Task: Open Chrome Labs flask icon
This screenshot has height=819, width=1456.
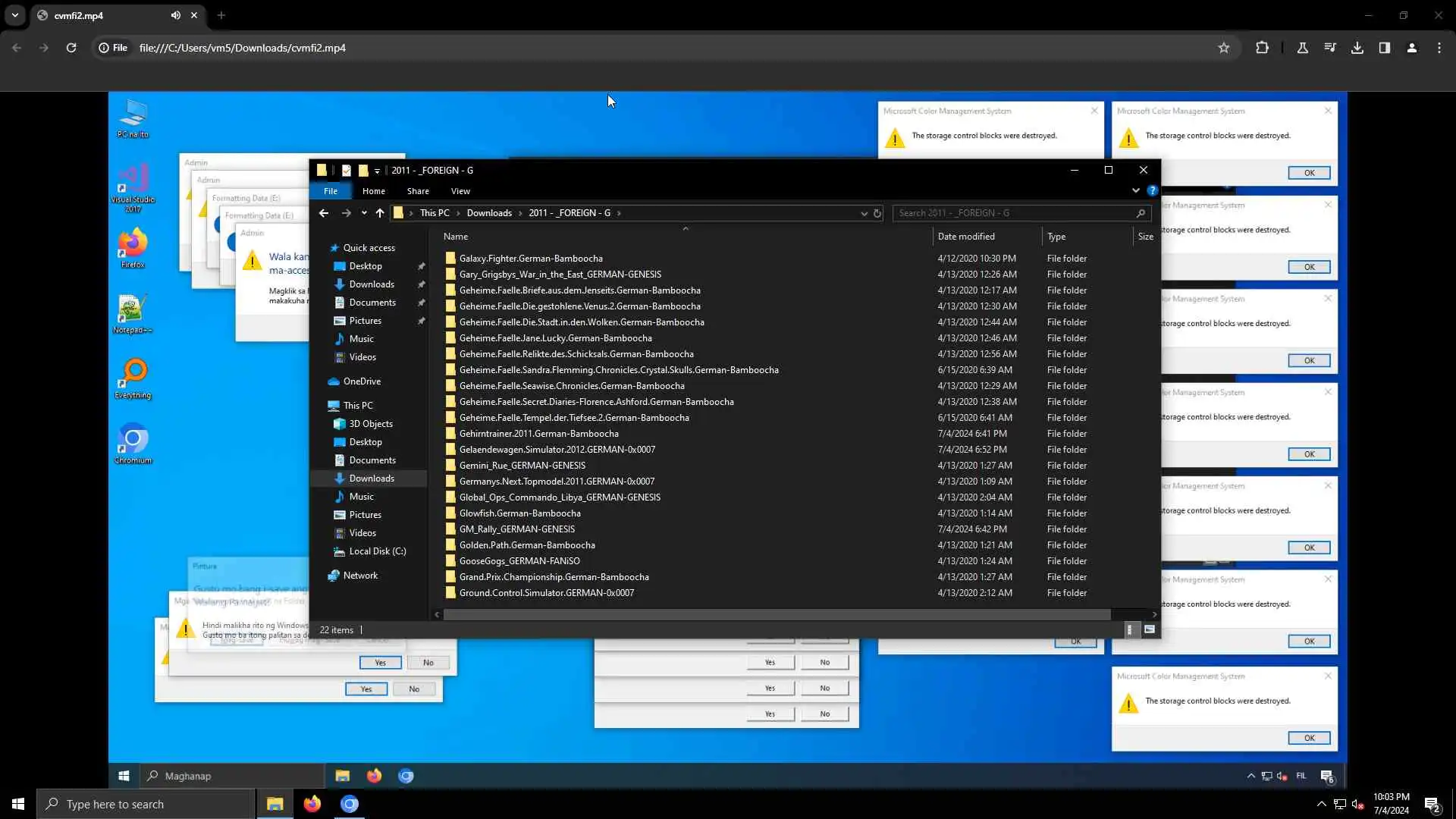Action: click(1302, 48)
